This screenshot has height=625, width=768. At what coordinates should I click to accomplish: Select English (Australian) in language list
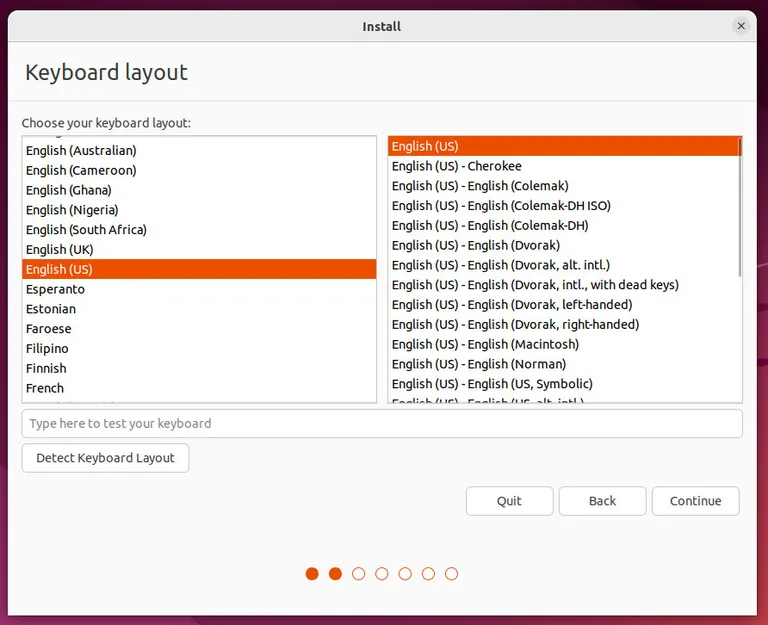(x=199, y=150)
